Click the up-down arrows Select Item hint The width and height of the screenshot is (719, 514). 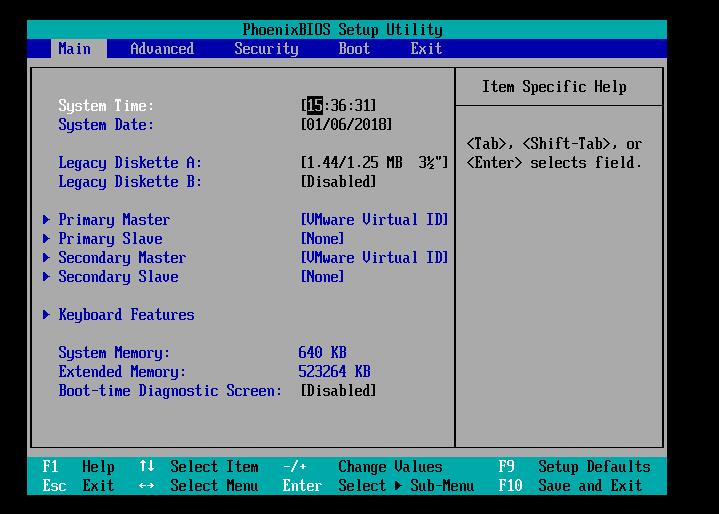[199, 467]
